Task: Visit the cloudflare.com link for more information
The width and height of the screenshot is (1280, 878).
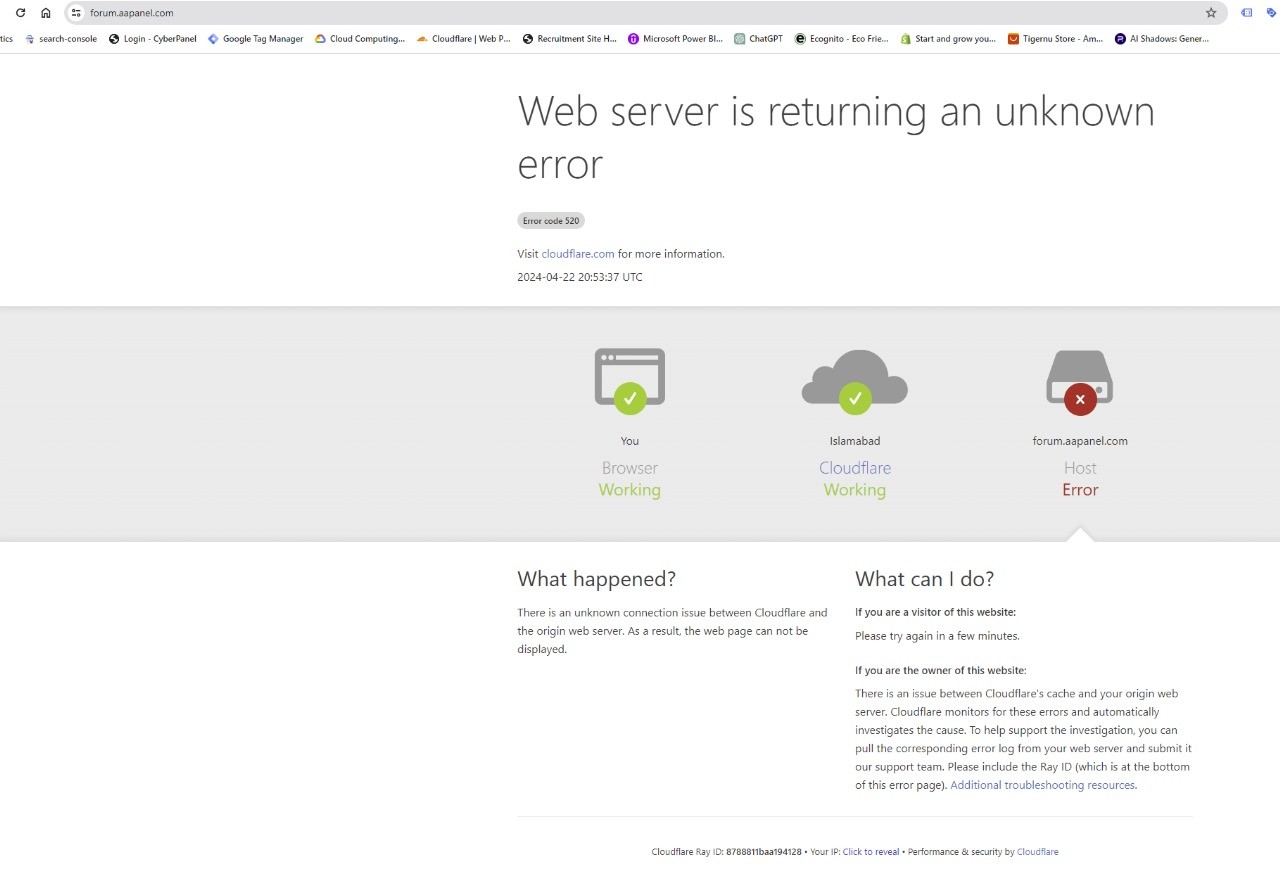Action: click(578, 254)
